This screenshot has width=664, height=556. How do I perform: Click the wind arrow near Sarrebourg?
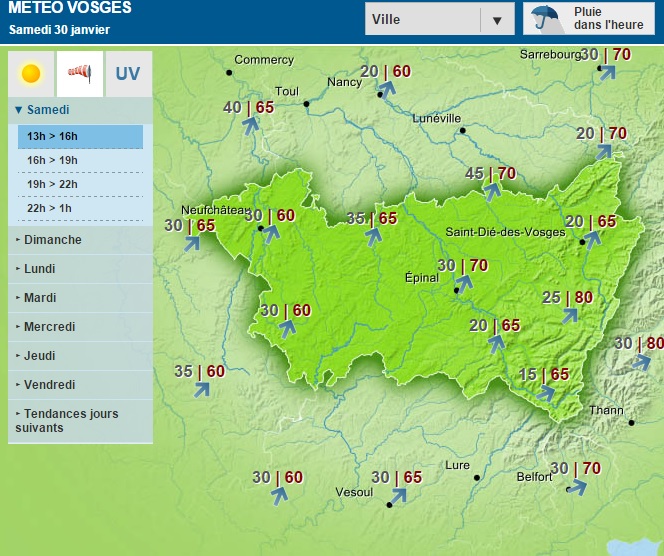pos(606,72)
